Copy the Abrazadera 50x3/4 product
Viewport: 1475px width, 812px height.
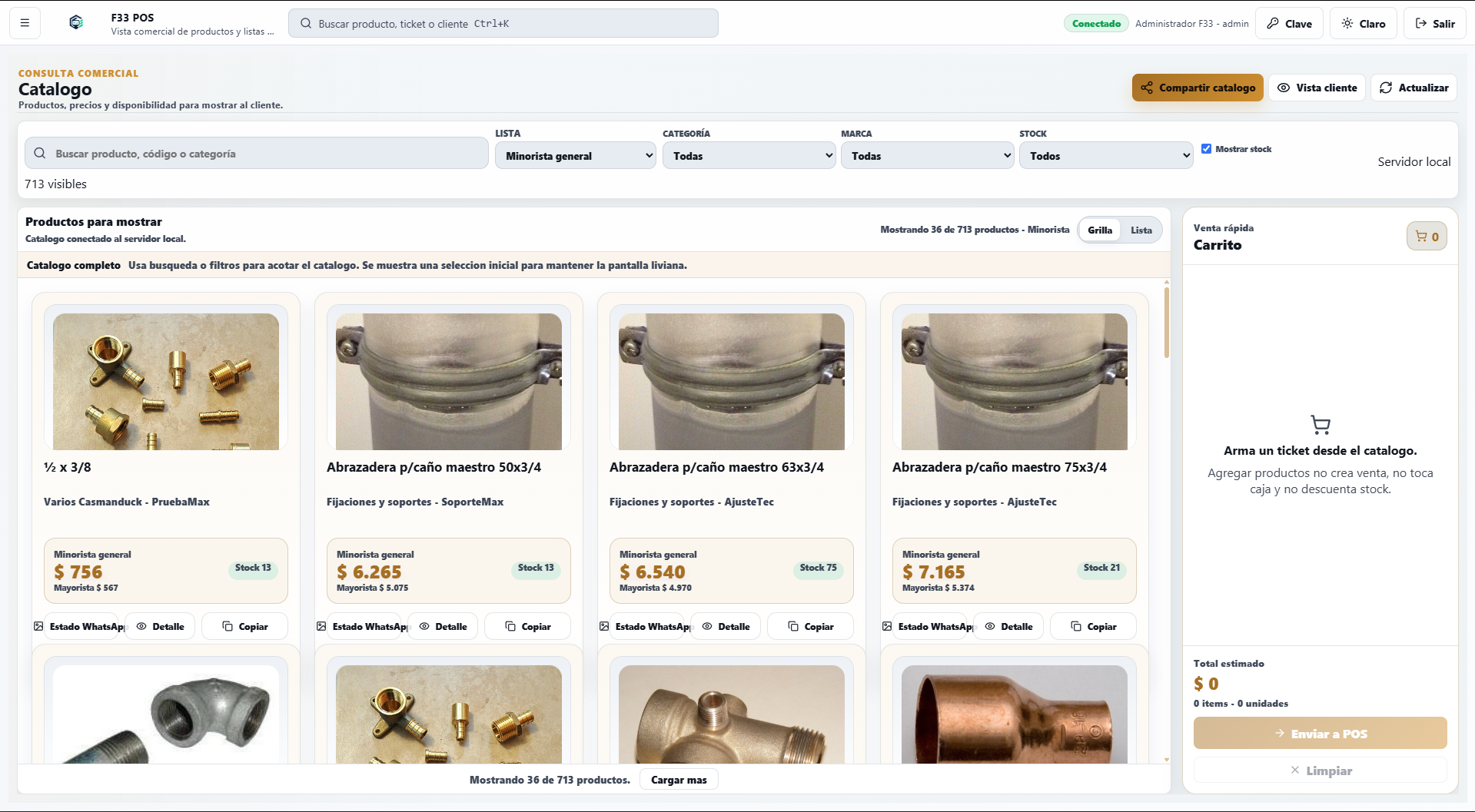point(527,626)
